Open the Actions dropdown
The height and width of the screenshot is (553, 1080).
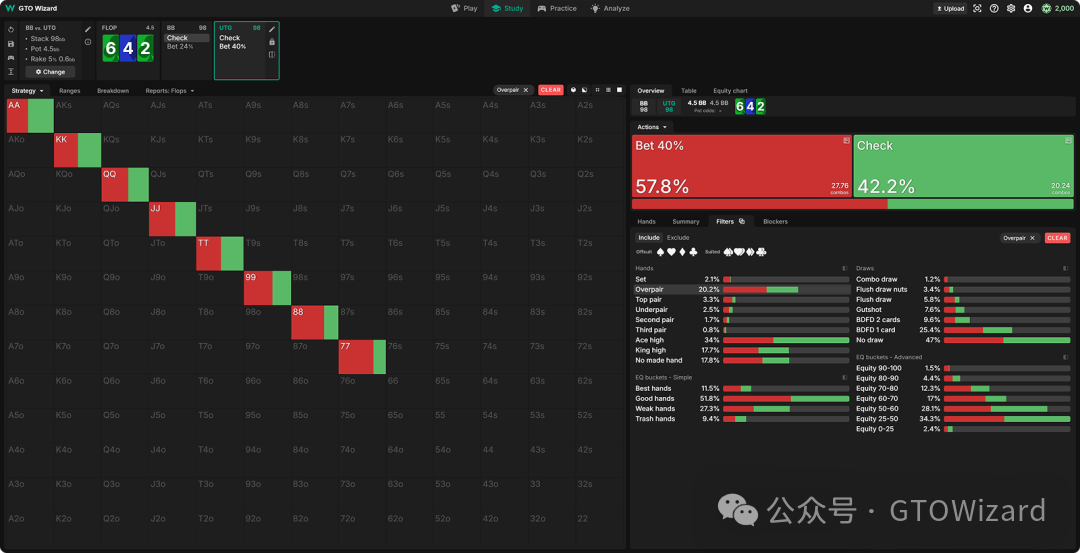point(652,127)
